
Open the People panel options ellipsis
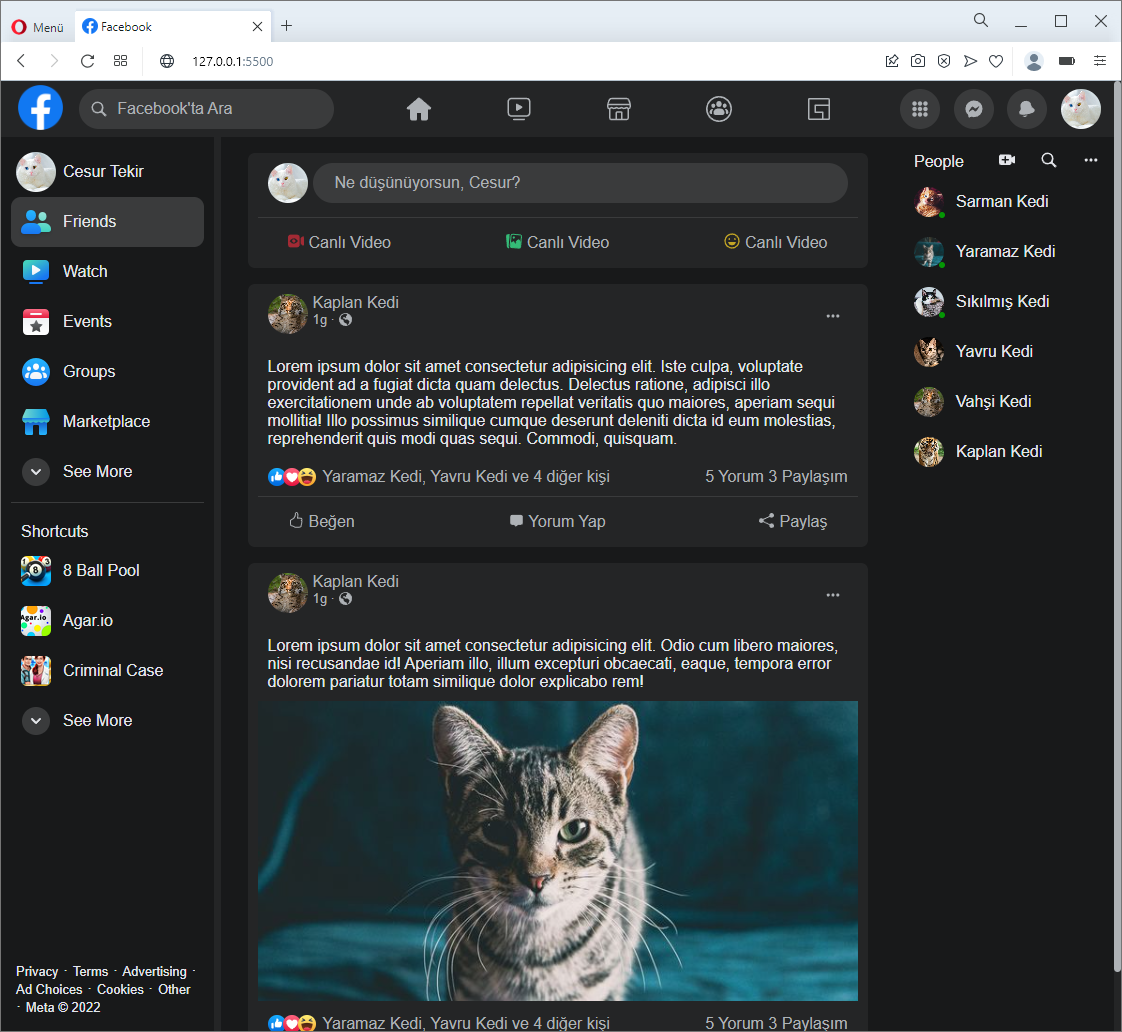(x=1090, y=159)
